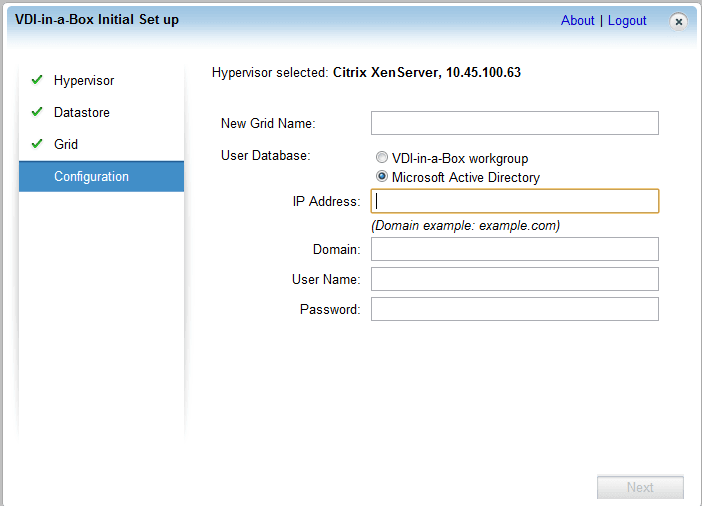
Task: Choose VDI-in-a-Box workgroup radio option
Action: (381, 158)
